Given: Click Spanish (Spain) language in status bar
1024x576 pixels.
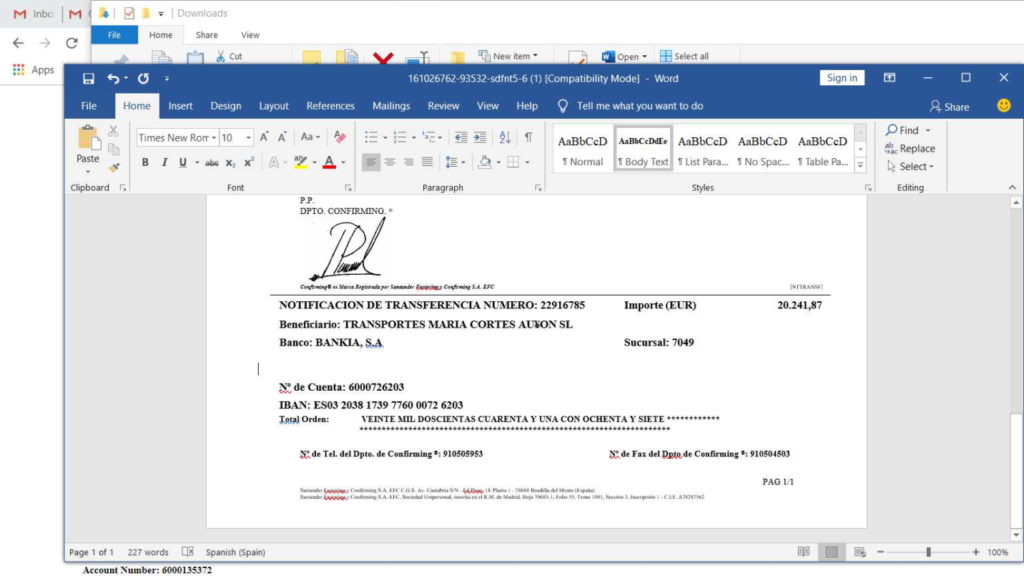Looking at the screenshot, I should pyautogui.click(x=235, y=552).
